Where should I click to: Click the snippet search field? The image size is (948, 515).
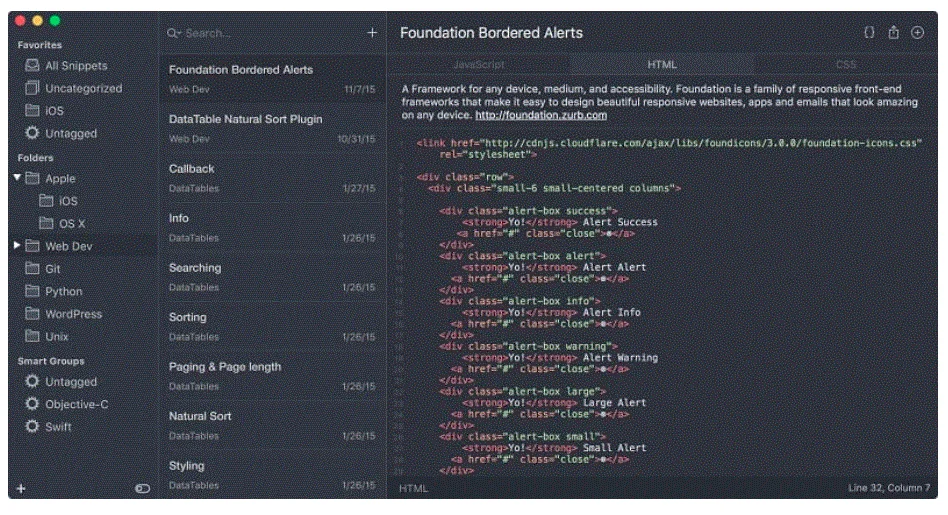tap(266, 33)
